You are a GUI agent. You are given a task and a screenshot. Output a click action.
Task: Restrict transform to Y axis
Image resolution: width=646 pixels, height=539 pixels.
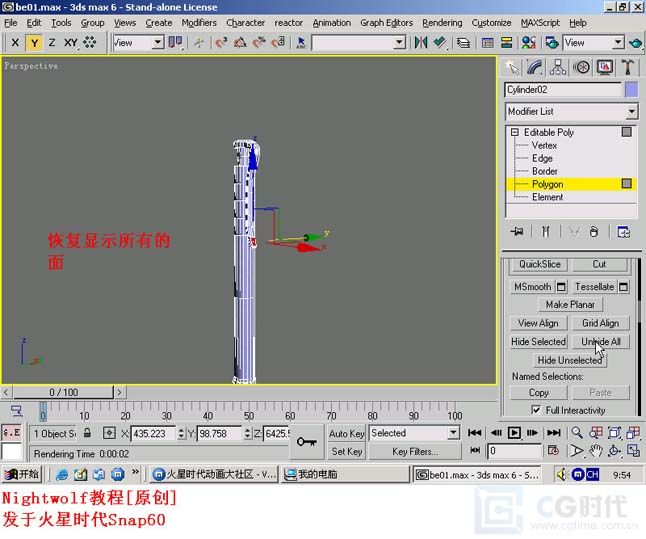33,43
